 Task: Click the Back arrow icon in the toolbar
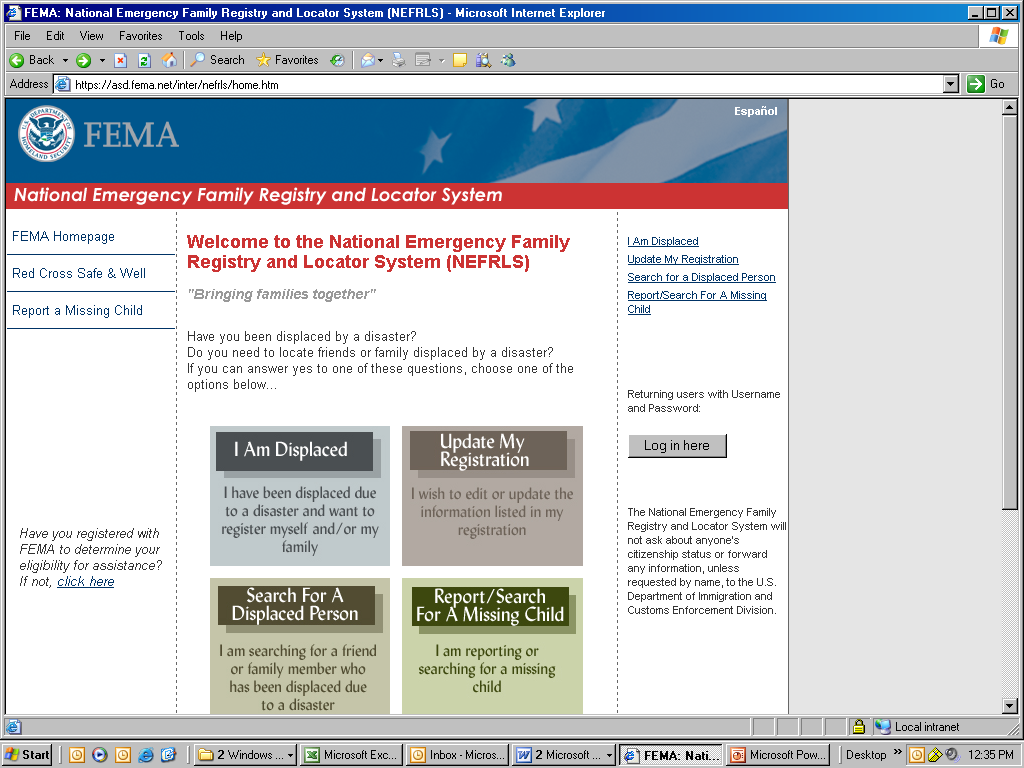tap(17, 60)
